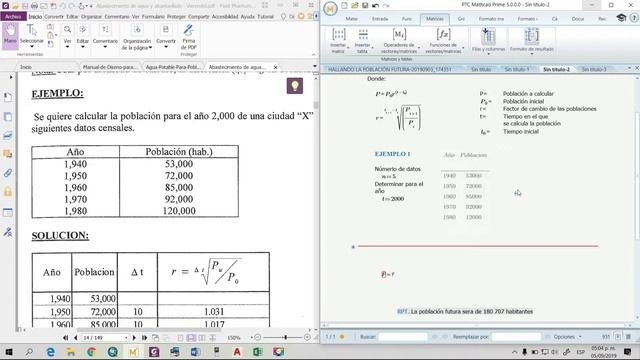Open Mathcad learning graduation-cap icon
Image resolution: width=640 pixels, height=360 pixels.
pos(621,18)
